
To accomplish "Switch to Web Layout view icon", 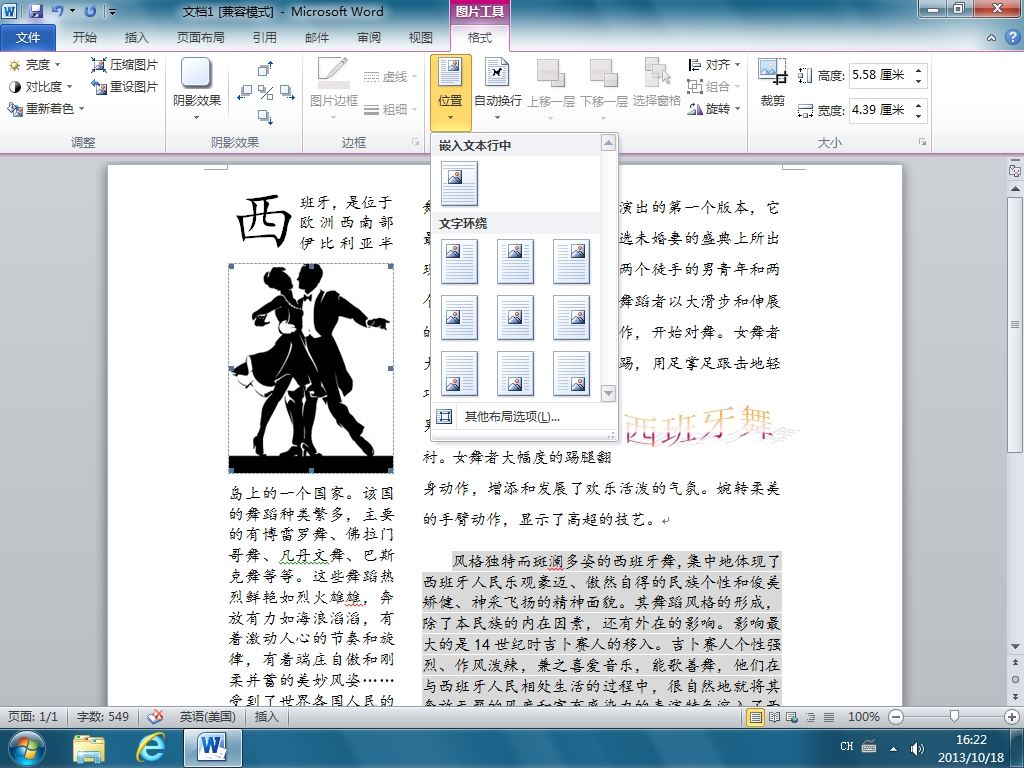I will [792, 717].
